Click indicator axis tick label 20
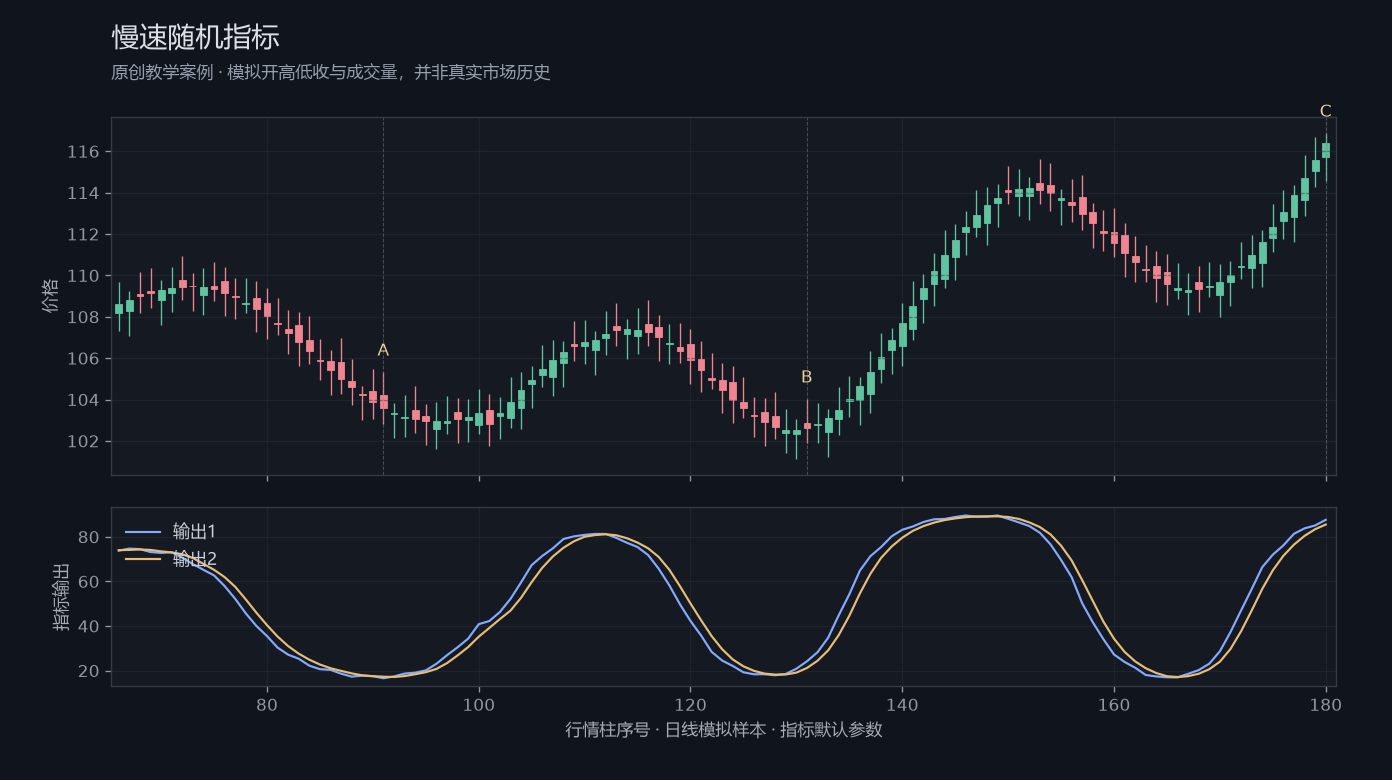Screen dimensions: 1392x780 [88, 672]
